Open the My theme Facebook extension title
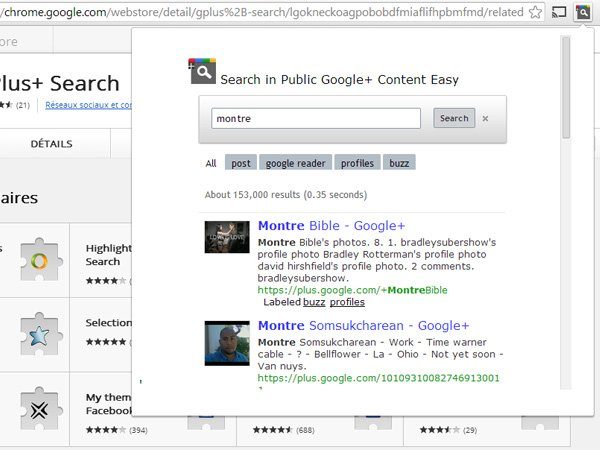This screenshot has width=600, height=450. [x=108, y=404]
